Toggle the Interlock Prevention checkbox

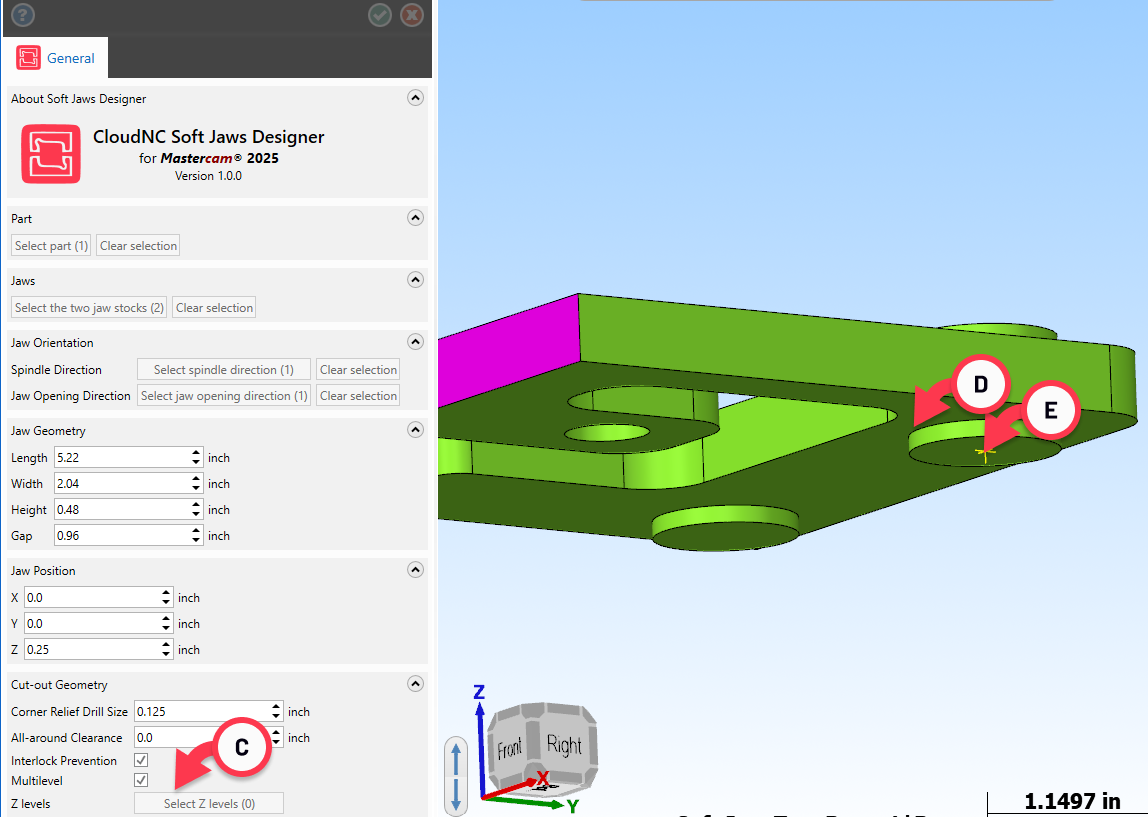pyautogui.click(x=141, y=760)
